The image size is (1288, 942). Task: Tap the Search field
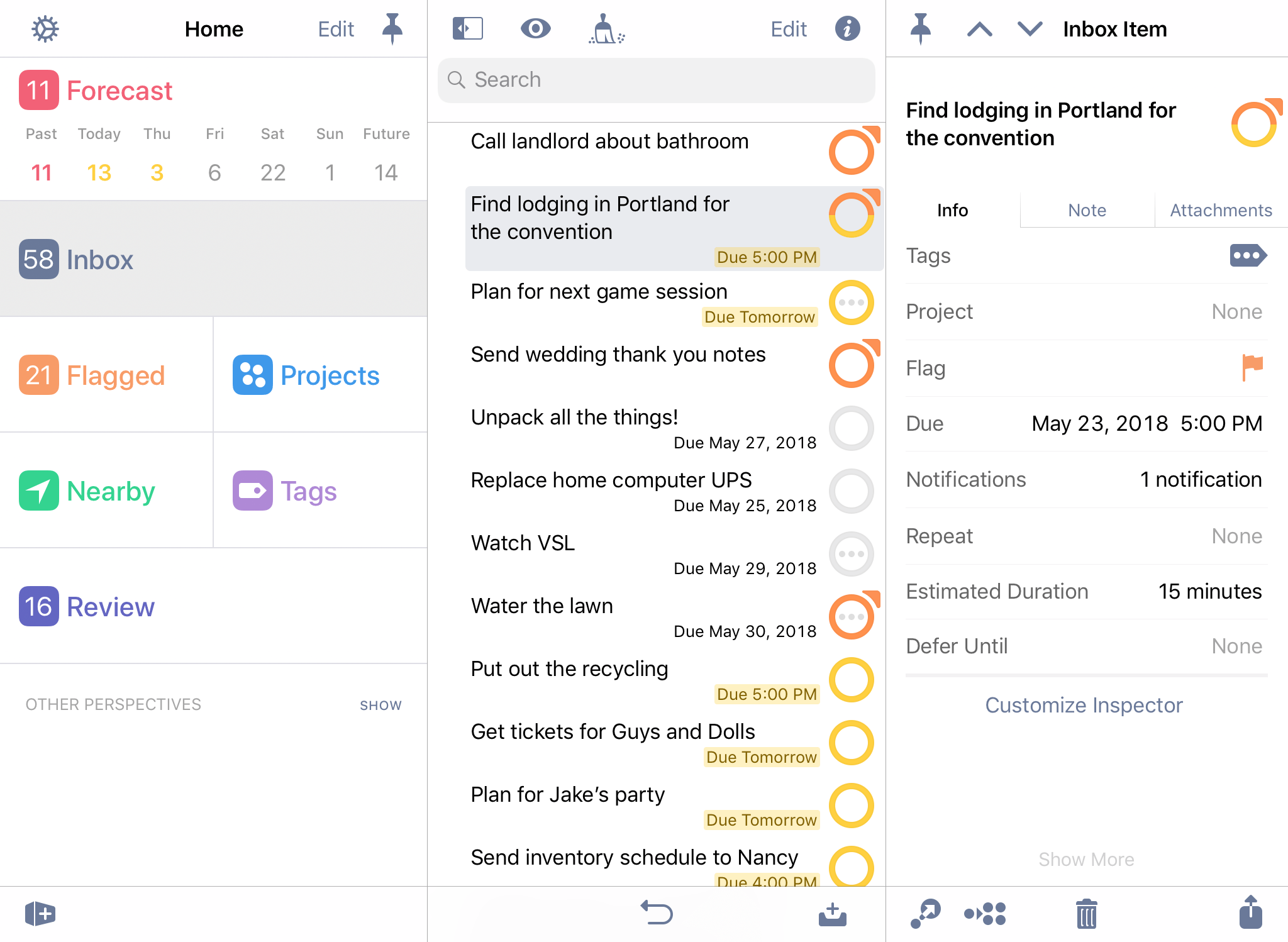(x=656, y=80)
